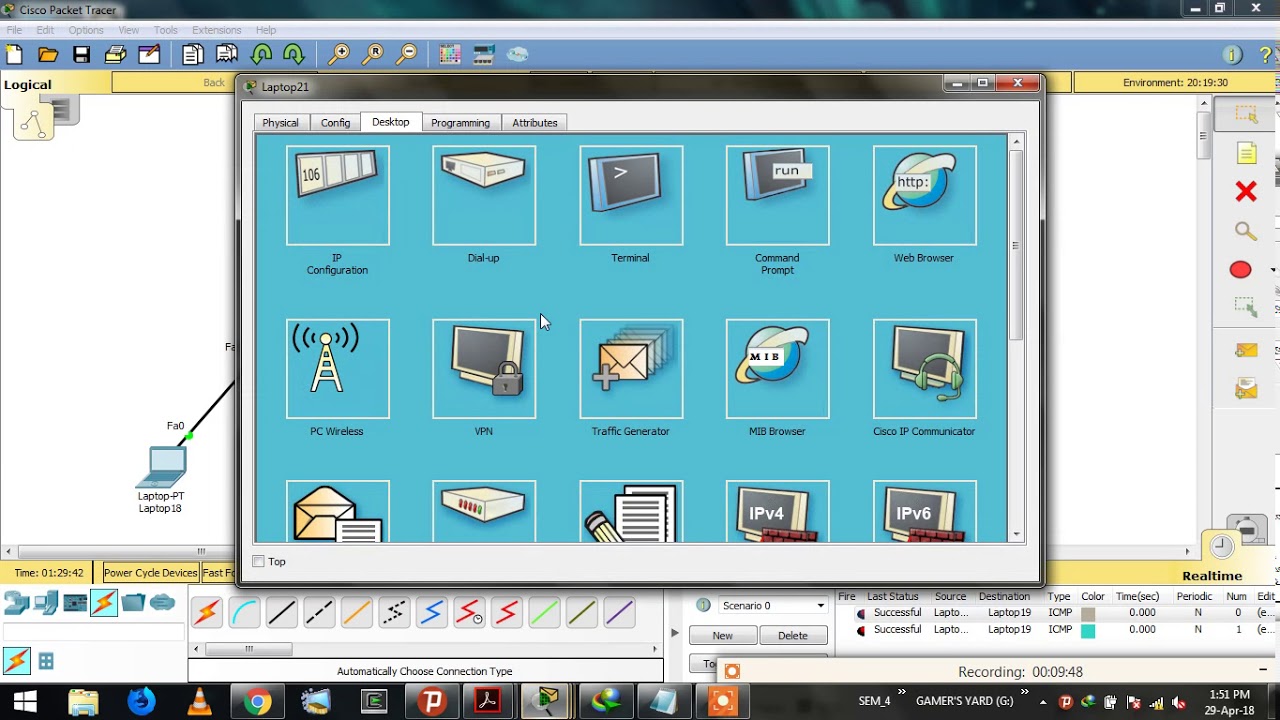The image size is (1280, 720).
Task: Pick the dashed black crossover cable
Action: (x=319, y=612)
